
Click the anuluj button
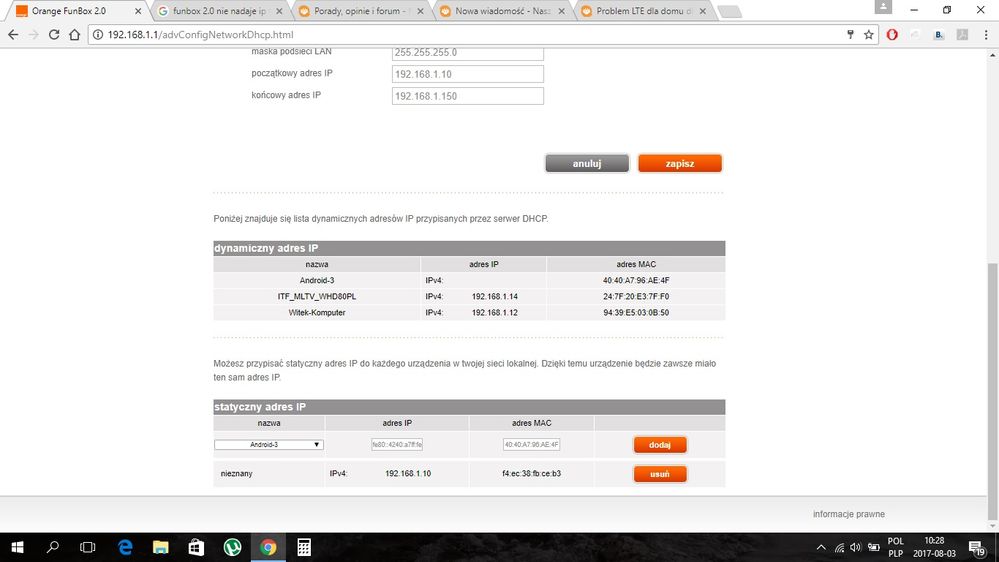(x=587, y=164)
